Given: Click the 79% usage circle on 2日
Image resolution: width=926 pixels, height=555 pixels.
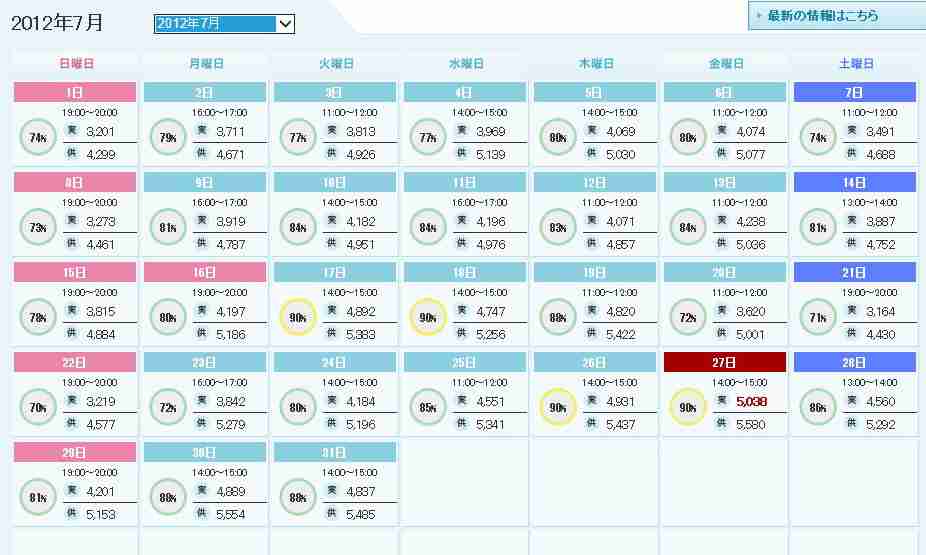Looking at the screenshot, I should coord(168,138).
